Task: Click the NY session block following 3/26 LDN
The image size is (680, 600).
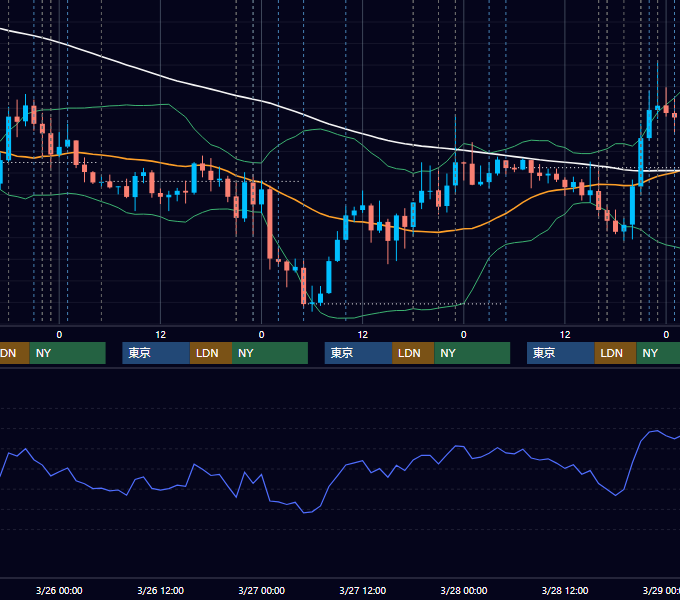Action: pyautogui.click(x=270, y=353)
